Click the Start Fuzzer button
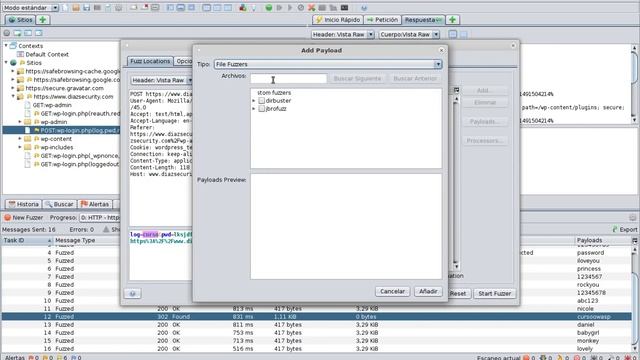Viewport: 640px width, 360px height. [494, 293]
